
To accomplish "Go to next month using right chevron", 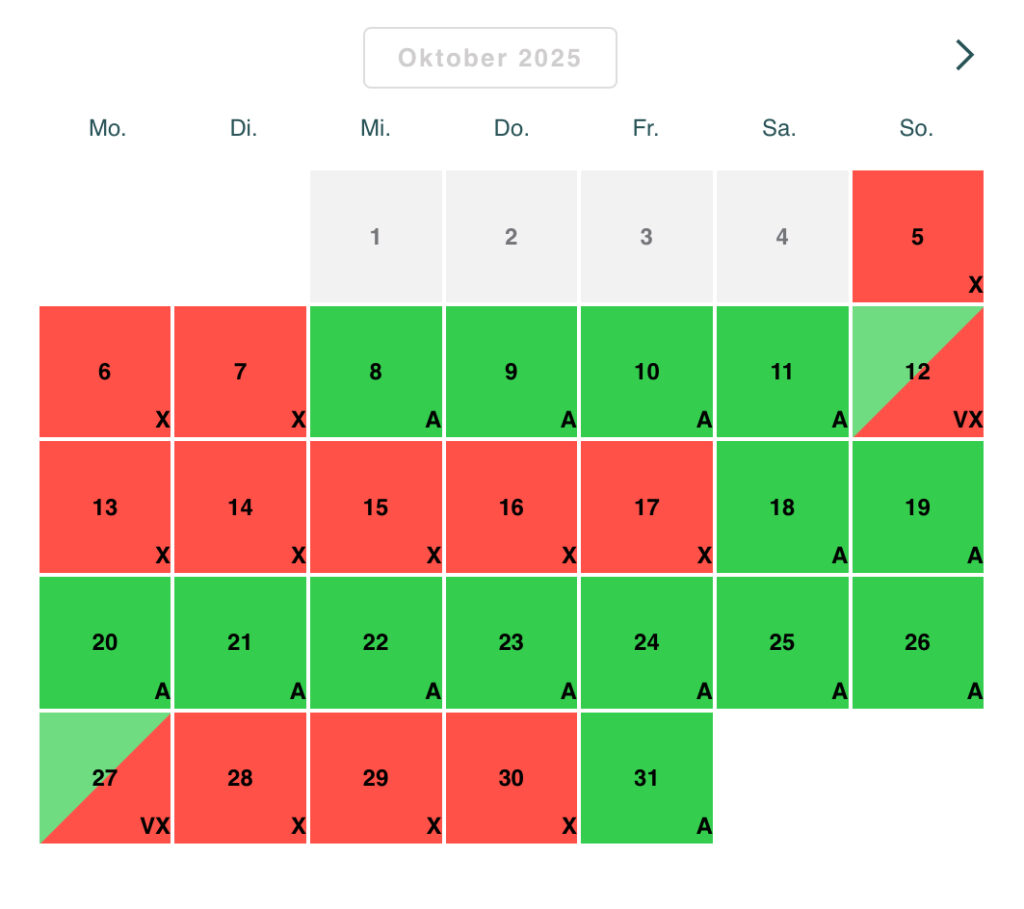I will pos(964,55).
